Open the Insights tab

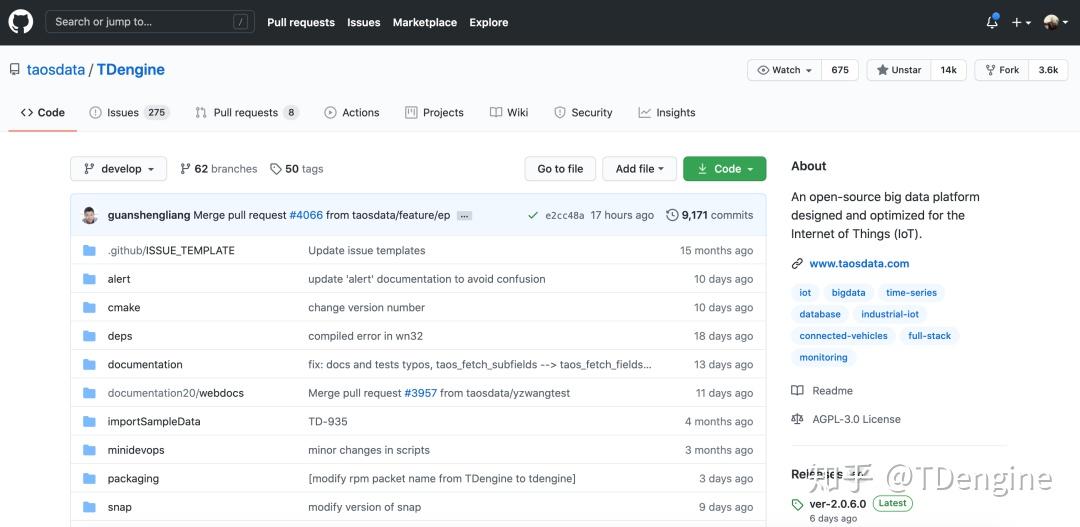pyautogui.click(x=667, y=113)
